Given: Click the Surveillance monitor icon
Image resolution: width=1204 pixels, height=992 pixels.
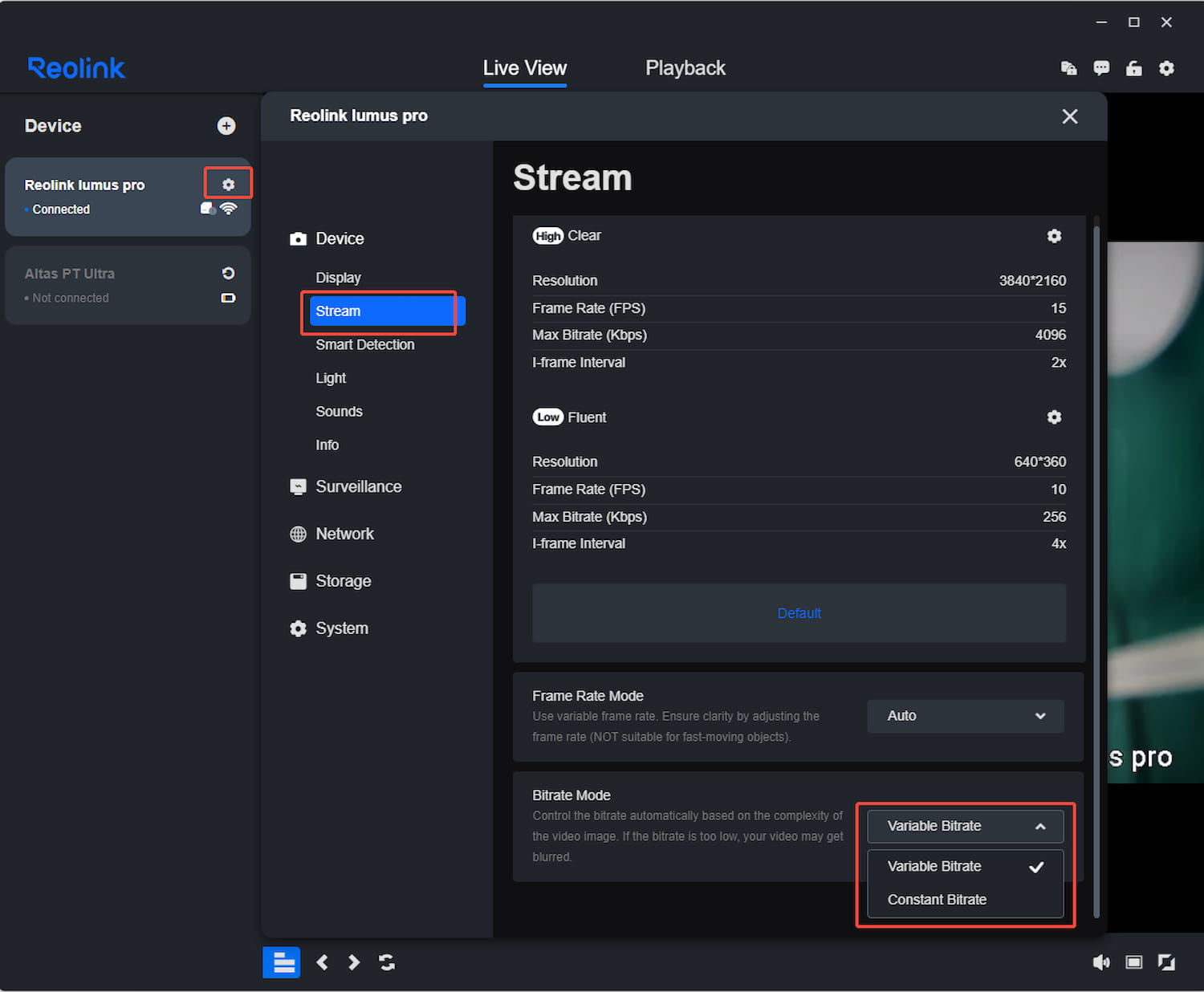Looking at the screenshot, I should click(x=299, y=487).
